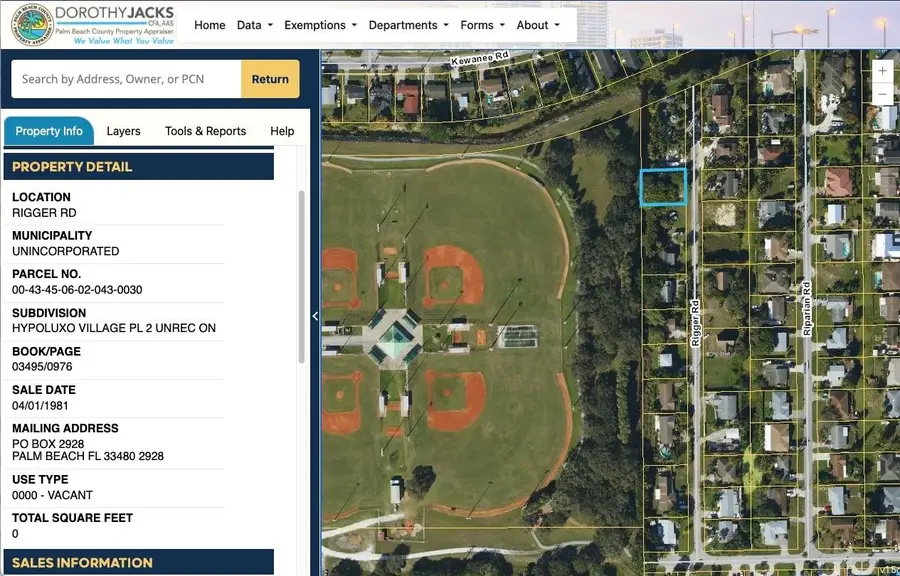Zoom in on the map

click(882, 72)
